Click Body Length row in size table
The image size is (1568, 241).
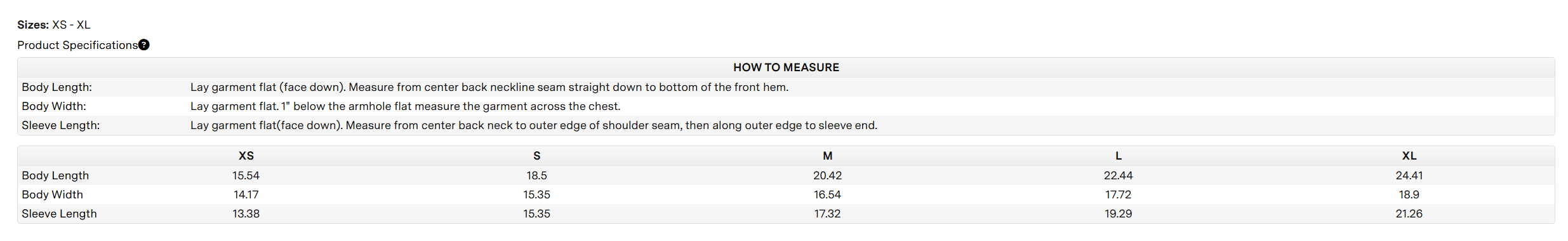point(786,176)
